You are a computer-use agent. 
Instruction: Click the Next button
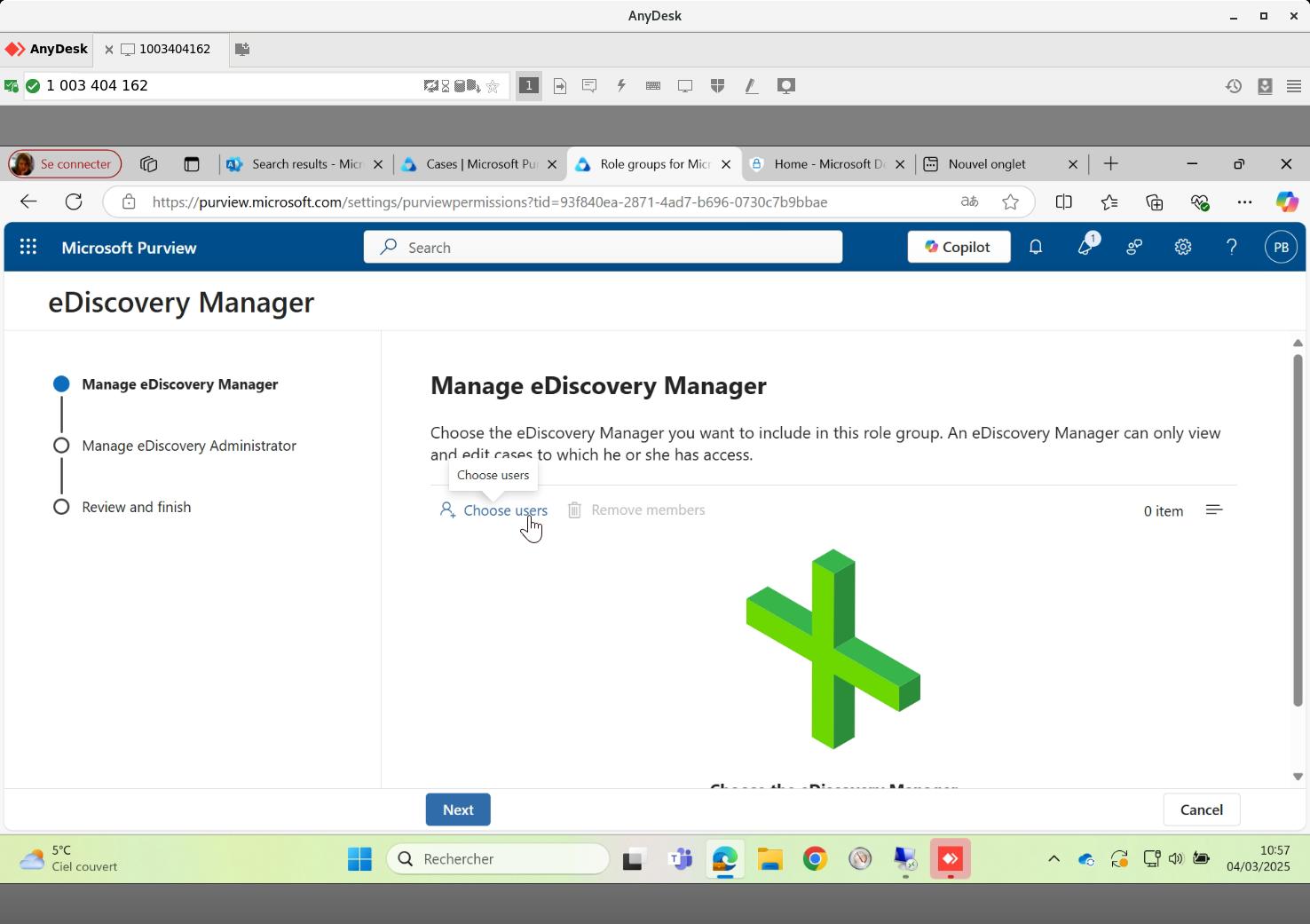(x=458, y=809)
